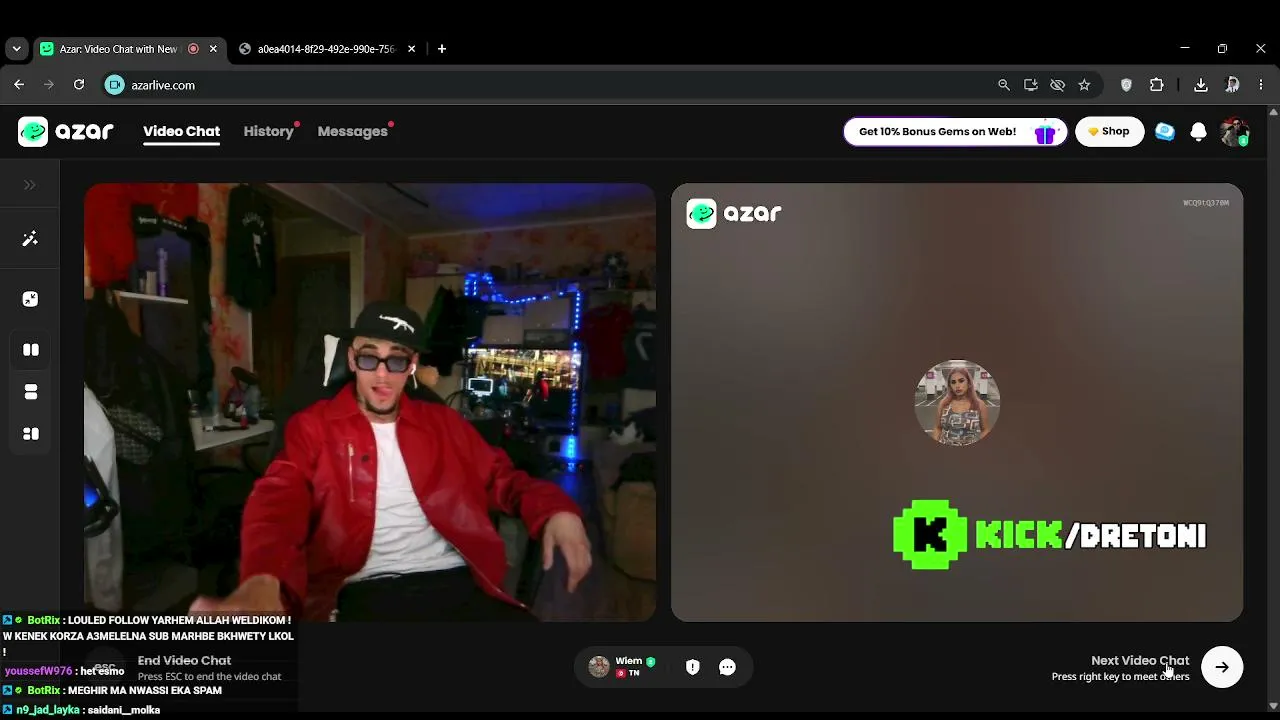The image size is (1280, 720).
Task: Click End Video Chat
Action: click(184, 660)
